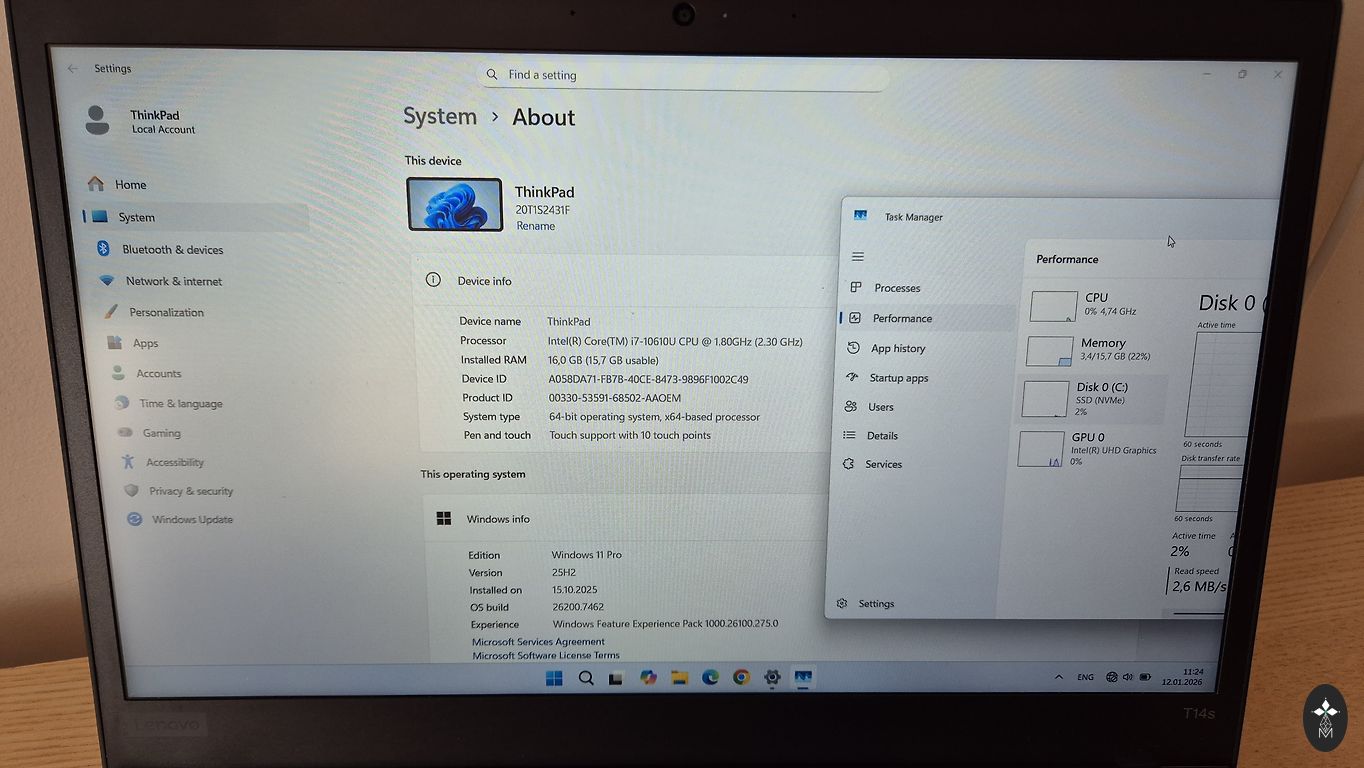Open Processes page in Task Manager
This screenshot has width=1364, height=768.
pyautogui.click(x=896, y=288)
